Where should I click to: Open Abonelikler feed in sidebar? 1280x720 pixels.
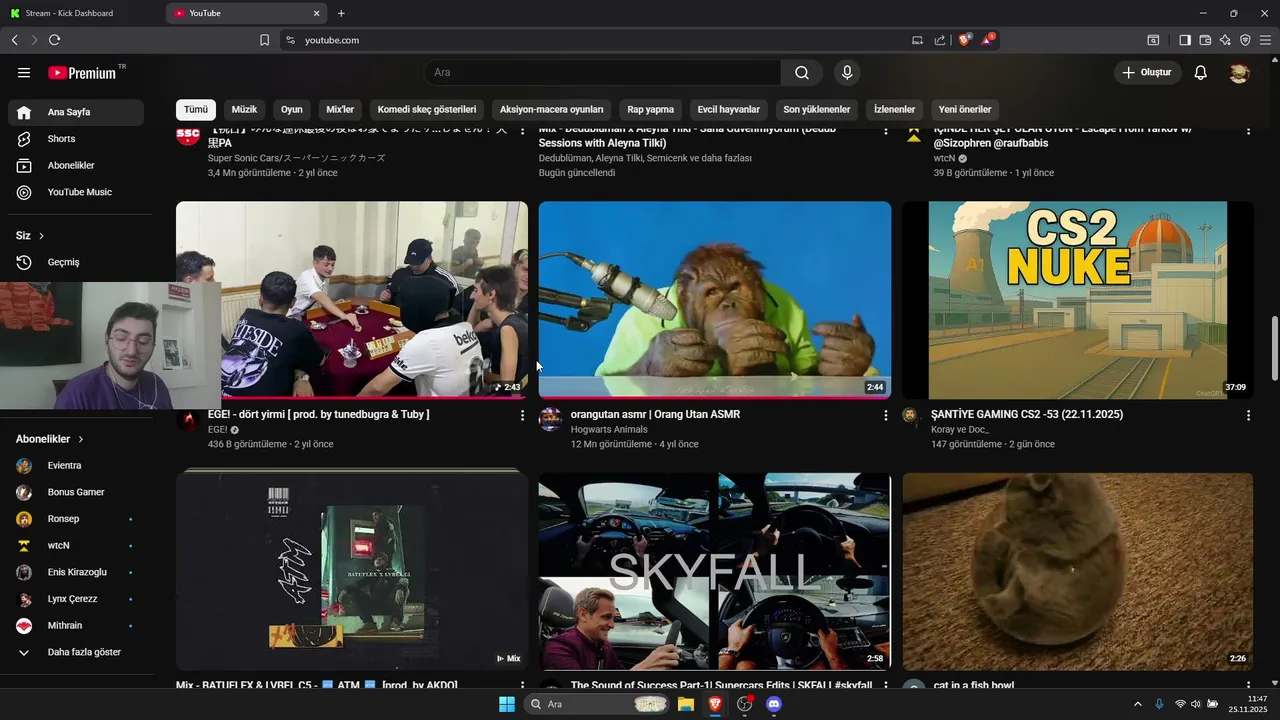[x=76, y=165]
